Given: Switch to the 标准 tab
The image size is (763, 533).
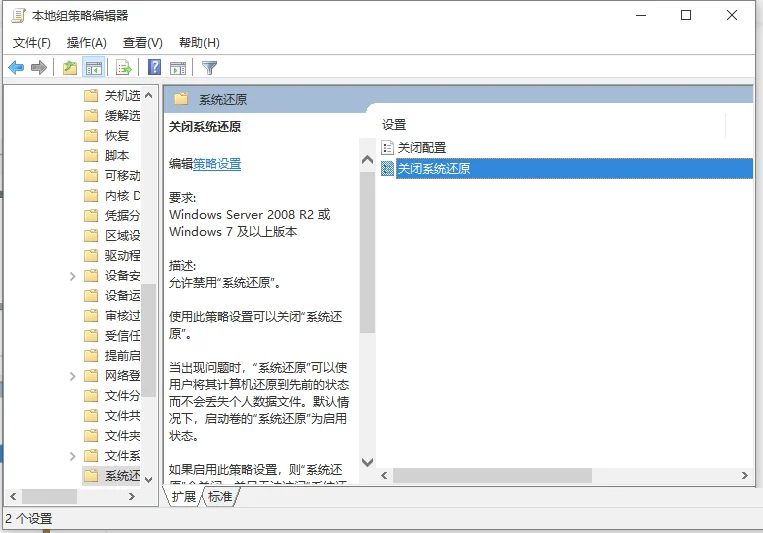Looking at the screenshot, I should (220, 496).
